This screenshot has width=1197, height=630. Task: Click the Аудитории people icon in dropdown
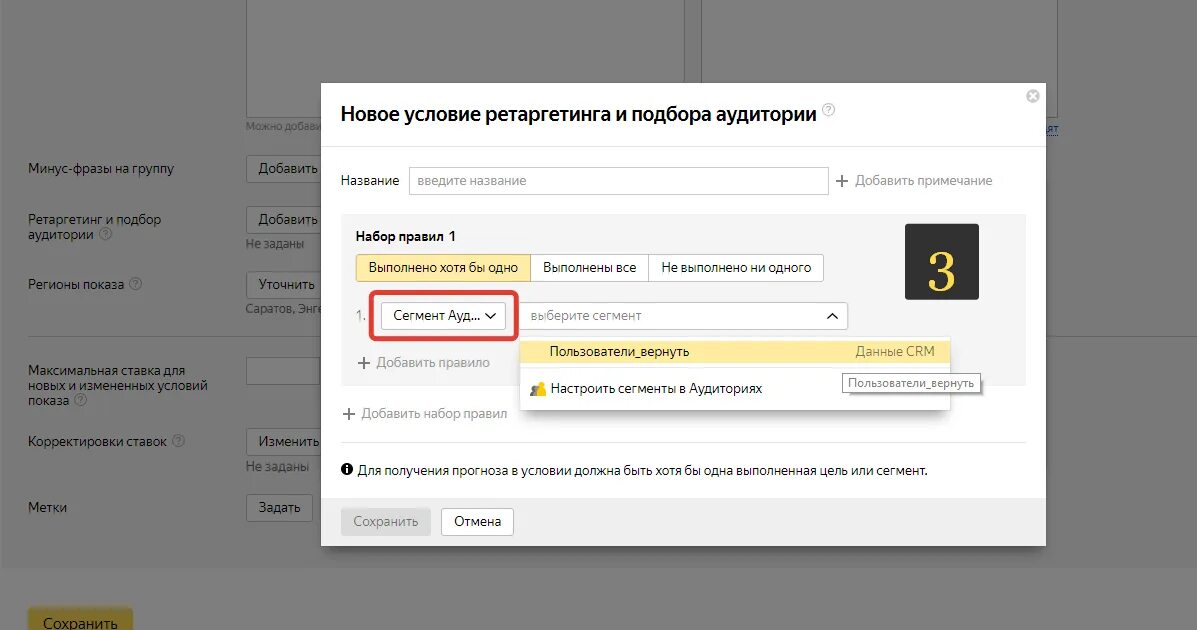[538, 389]
